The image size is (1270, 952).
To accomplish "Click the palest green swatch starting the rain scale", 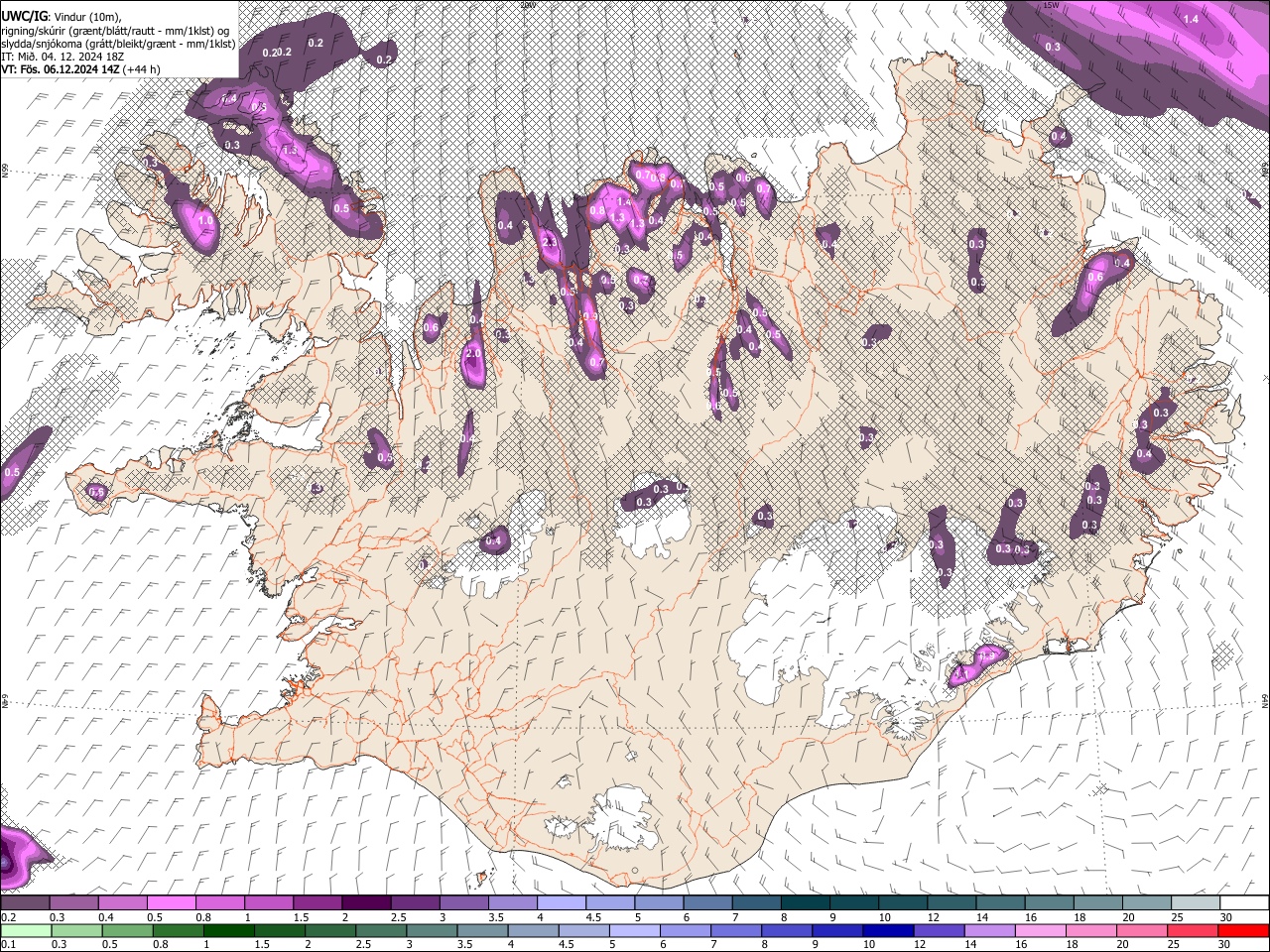I will 25,930.
